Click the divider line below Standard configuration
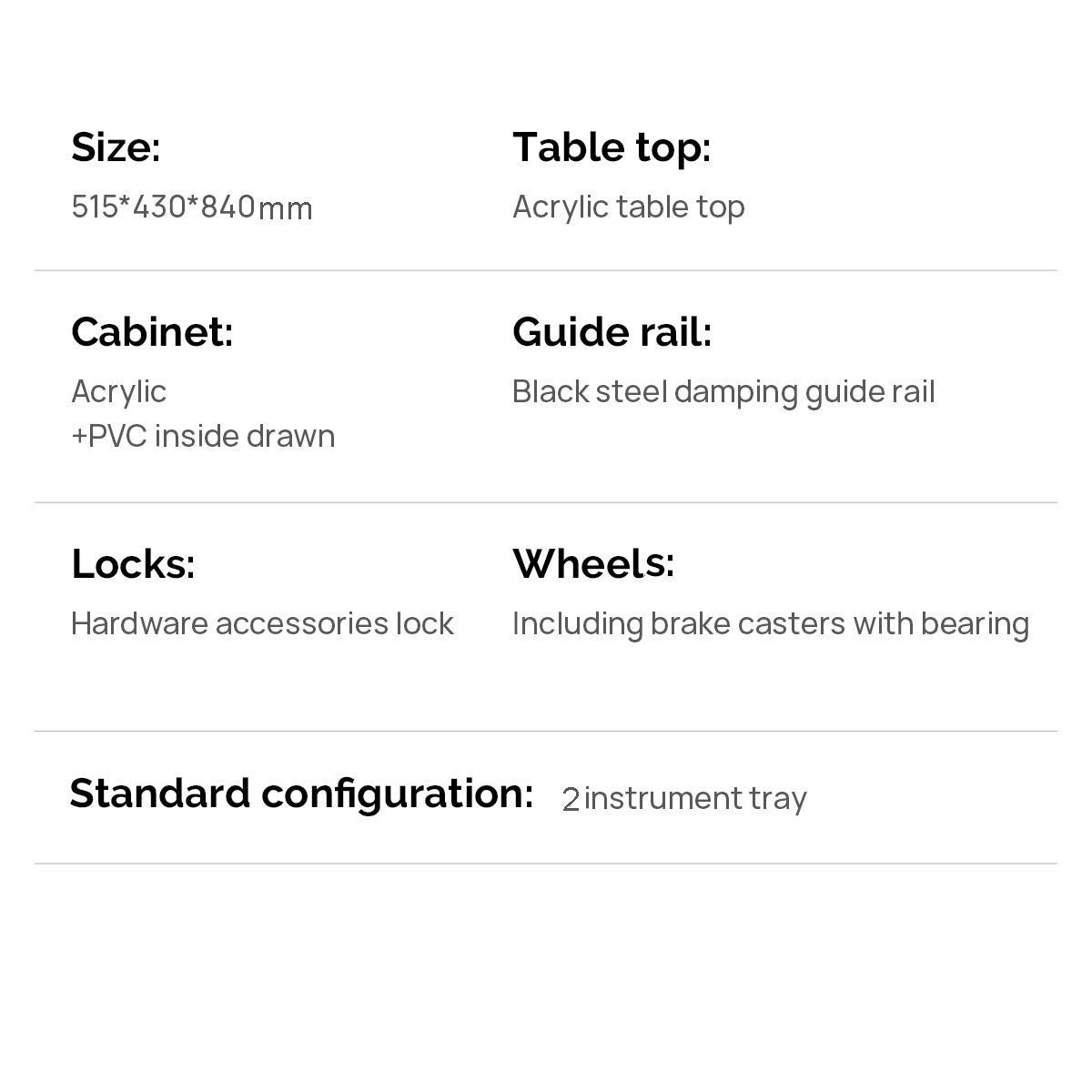This screenshot has height=1092, width=1092. (546, 864)
